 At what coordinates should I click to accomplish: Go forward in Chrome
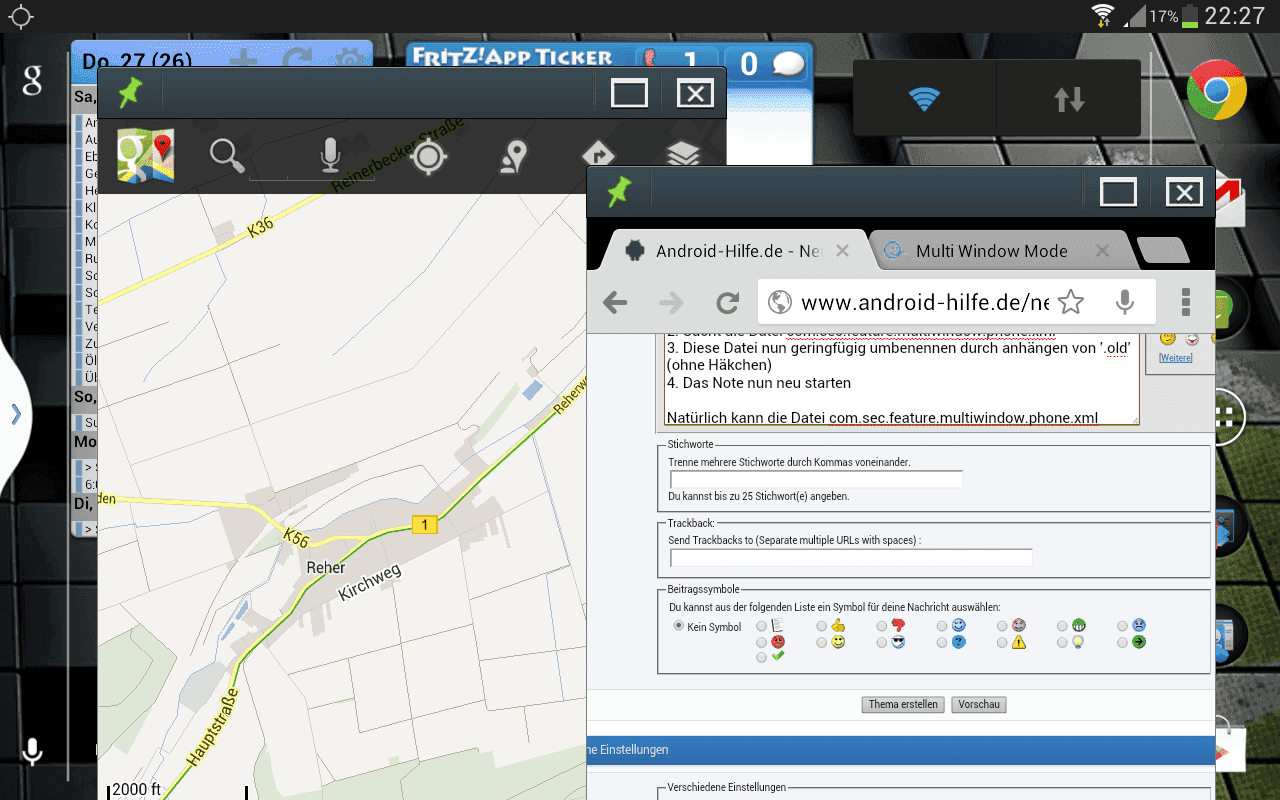[x=671, y=303]
